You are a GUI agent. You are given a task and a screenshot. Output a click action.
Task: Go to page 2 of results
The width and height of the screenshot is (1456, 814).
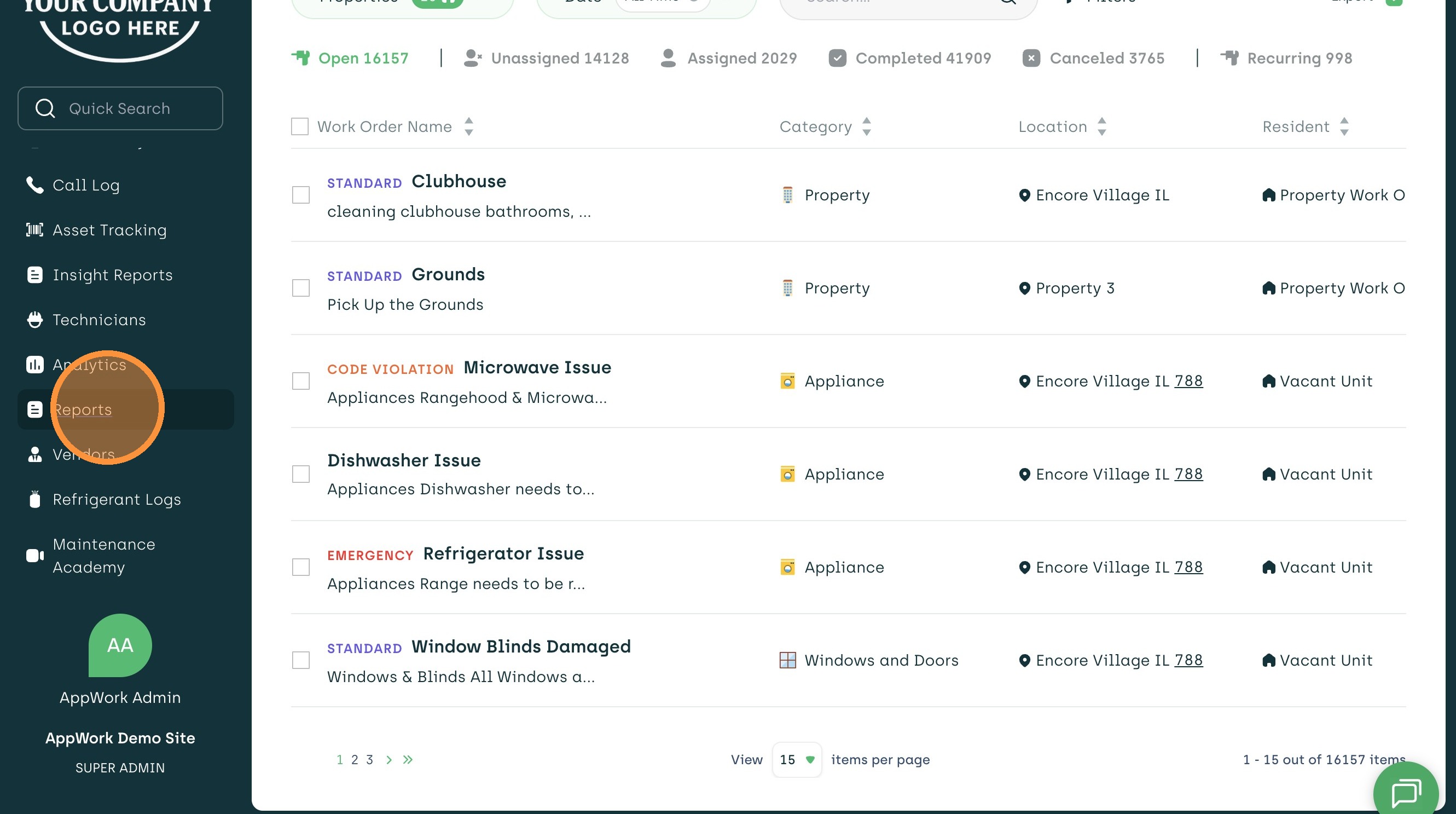click(x=355, y=760)
